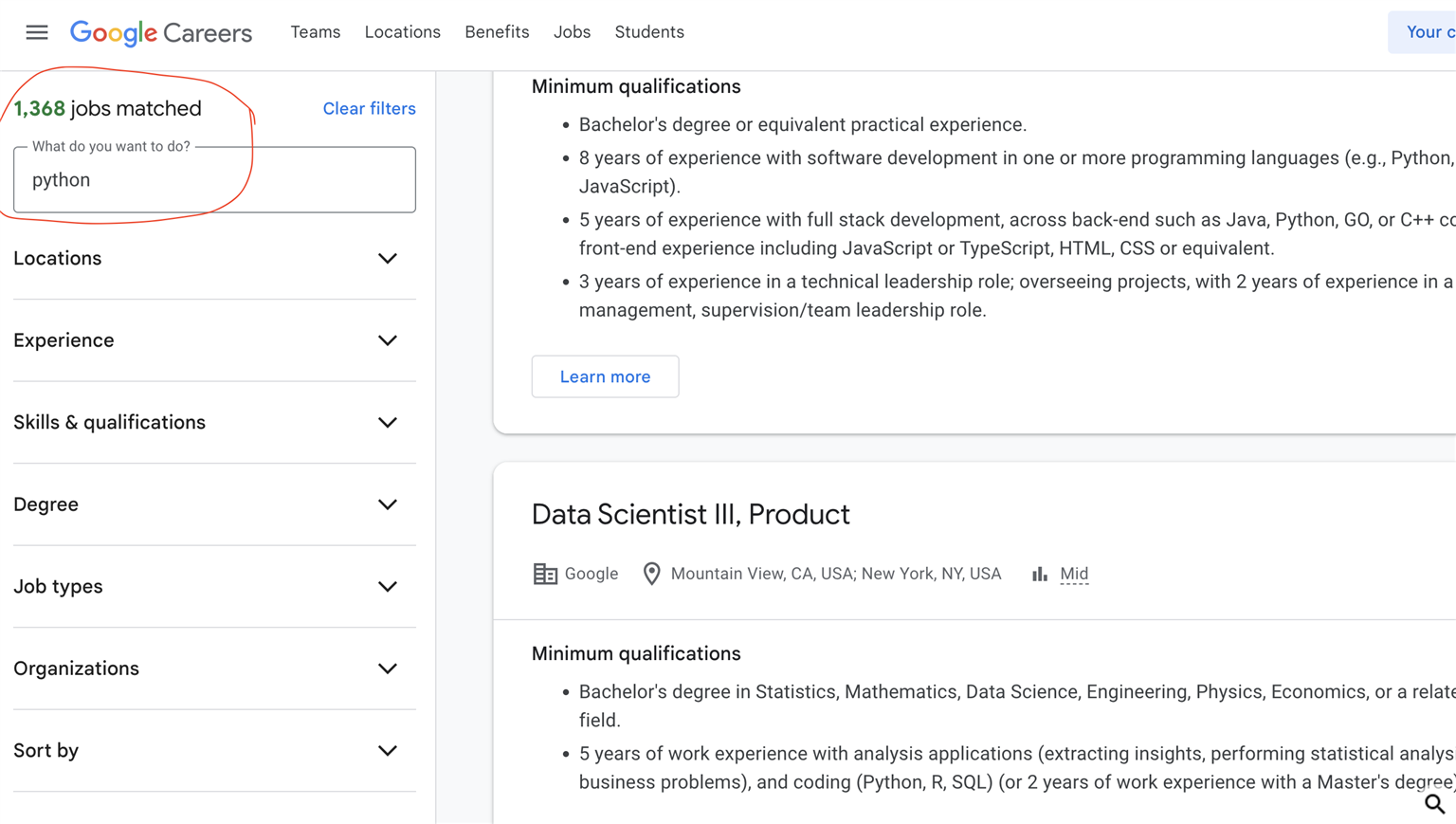Click the '1,368 jobs matched' text
Viewport: 1456px width, 824px height.
click(x=107, y=108)
